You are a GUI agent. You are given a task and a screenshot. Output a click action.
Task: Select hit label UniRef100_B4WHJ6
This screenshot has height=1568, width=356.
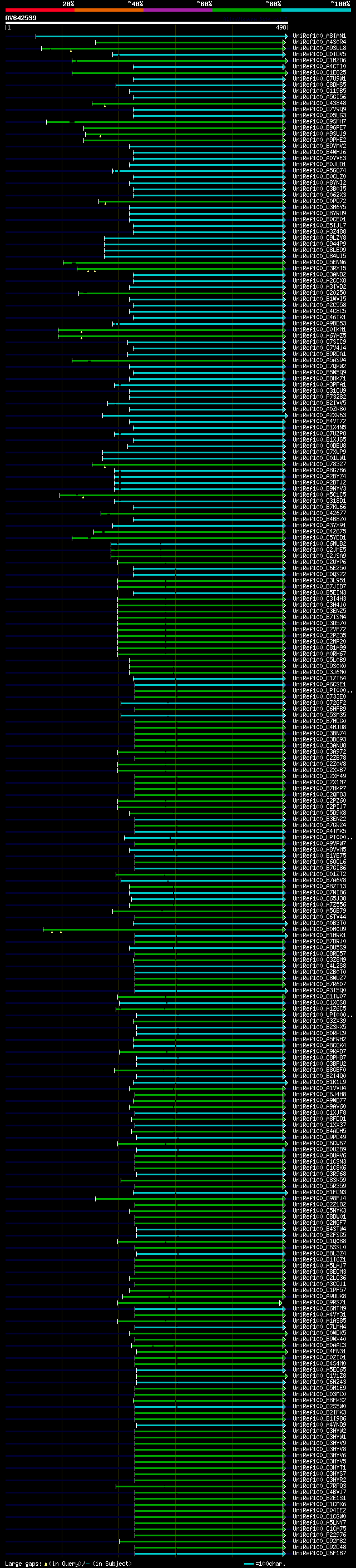tap(319, 152)
